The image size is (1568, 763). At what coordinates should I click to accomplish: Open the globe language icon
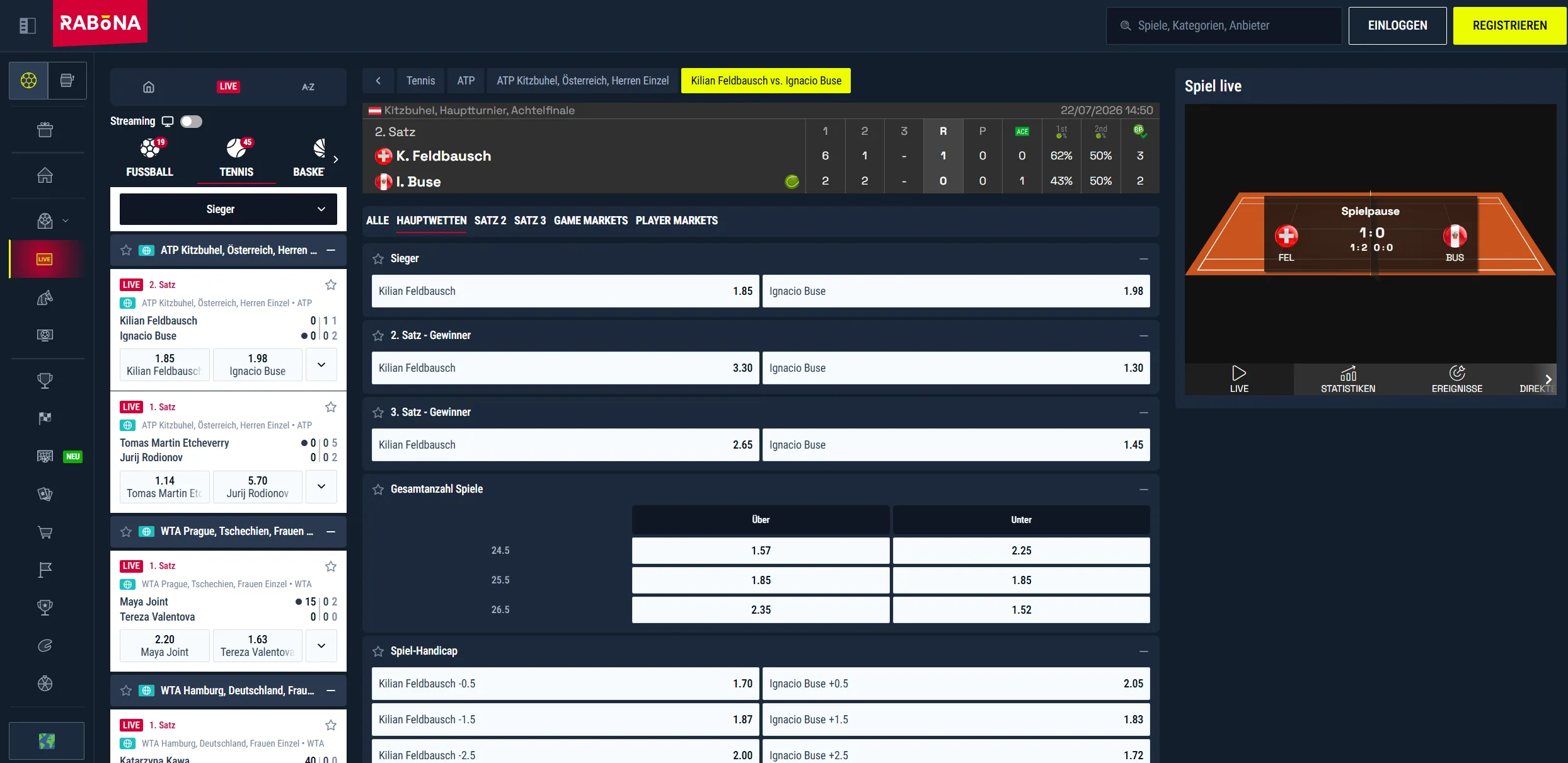(x=47, y=741)
